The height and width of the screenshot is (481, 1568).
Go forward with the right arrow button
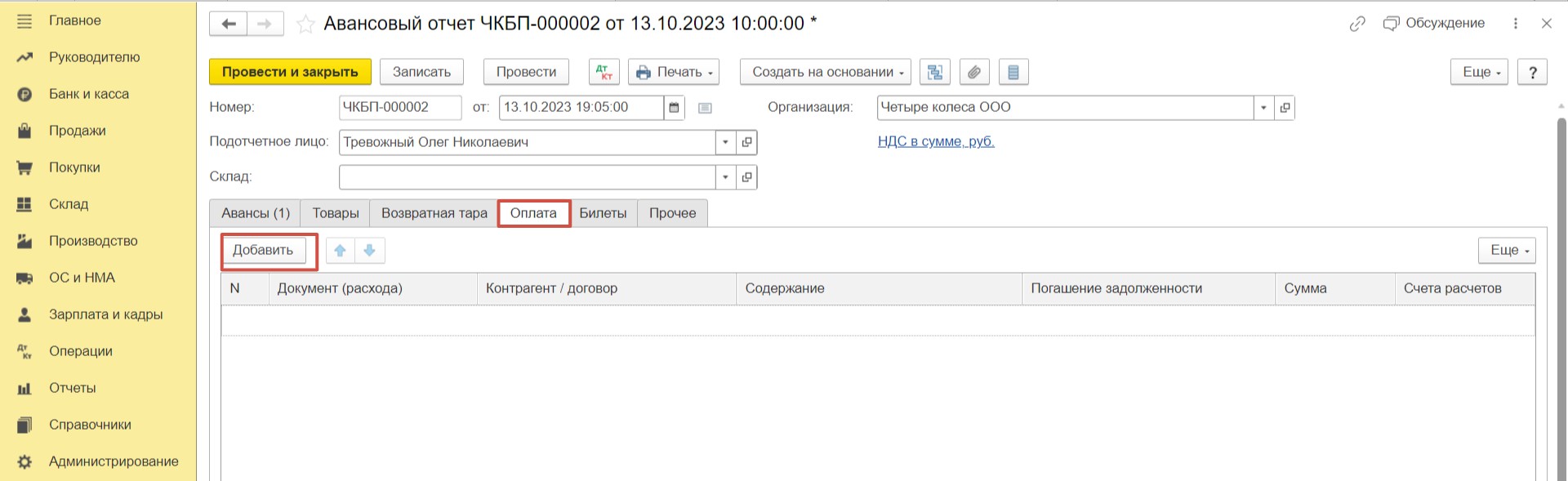pyautogui.click(x=265, y=24)
